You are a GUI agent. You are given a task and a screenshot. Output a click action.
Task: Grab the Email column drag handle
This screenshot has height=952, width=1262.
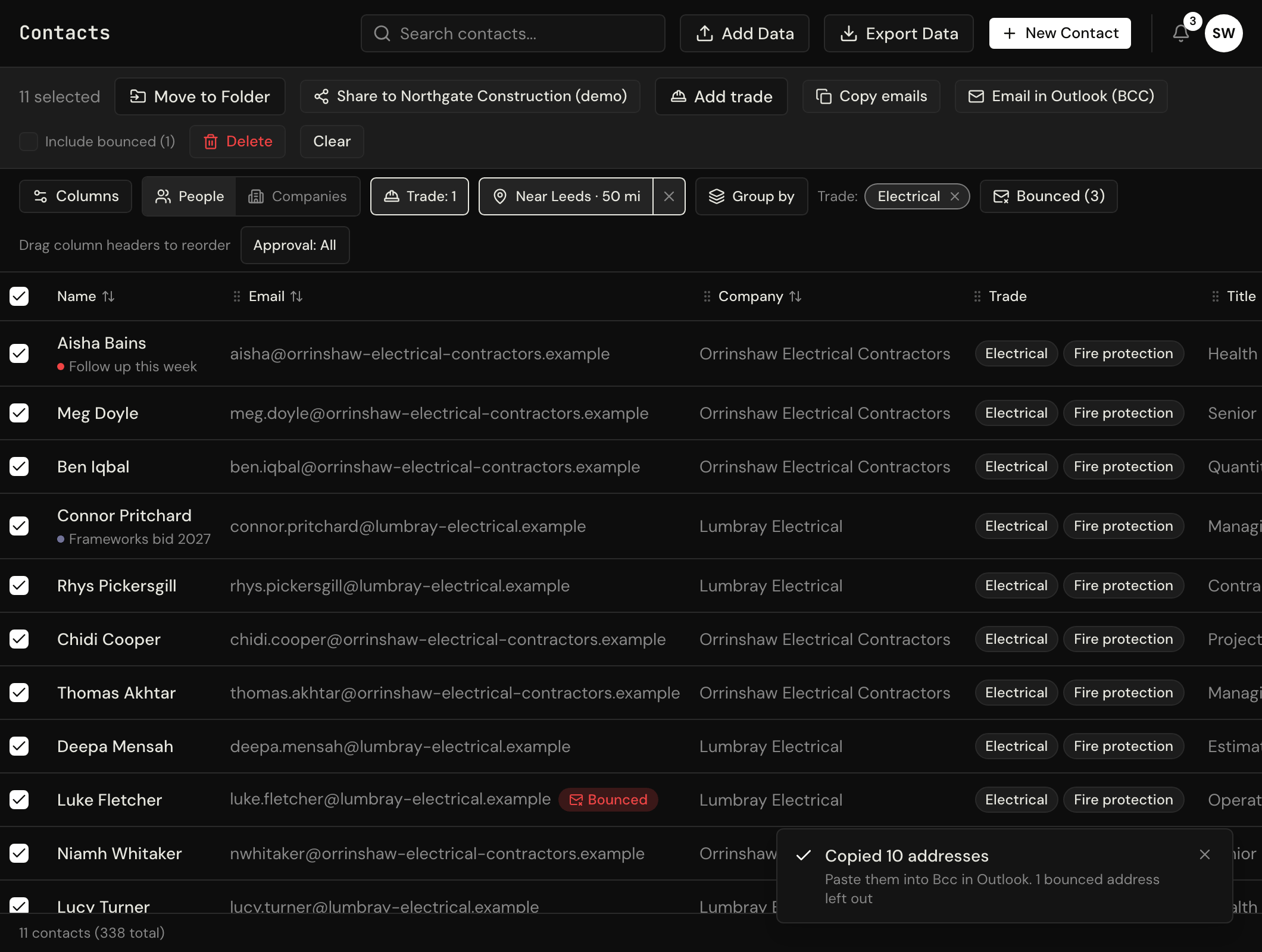(x=236, y=296)
